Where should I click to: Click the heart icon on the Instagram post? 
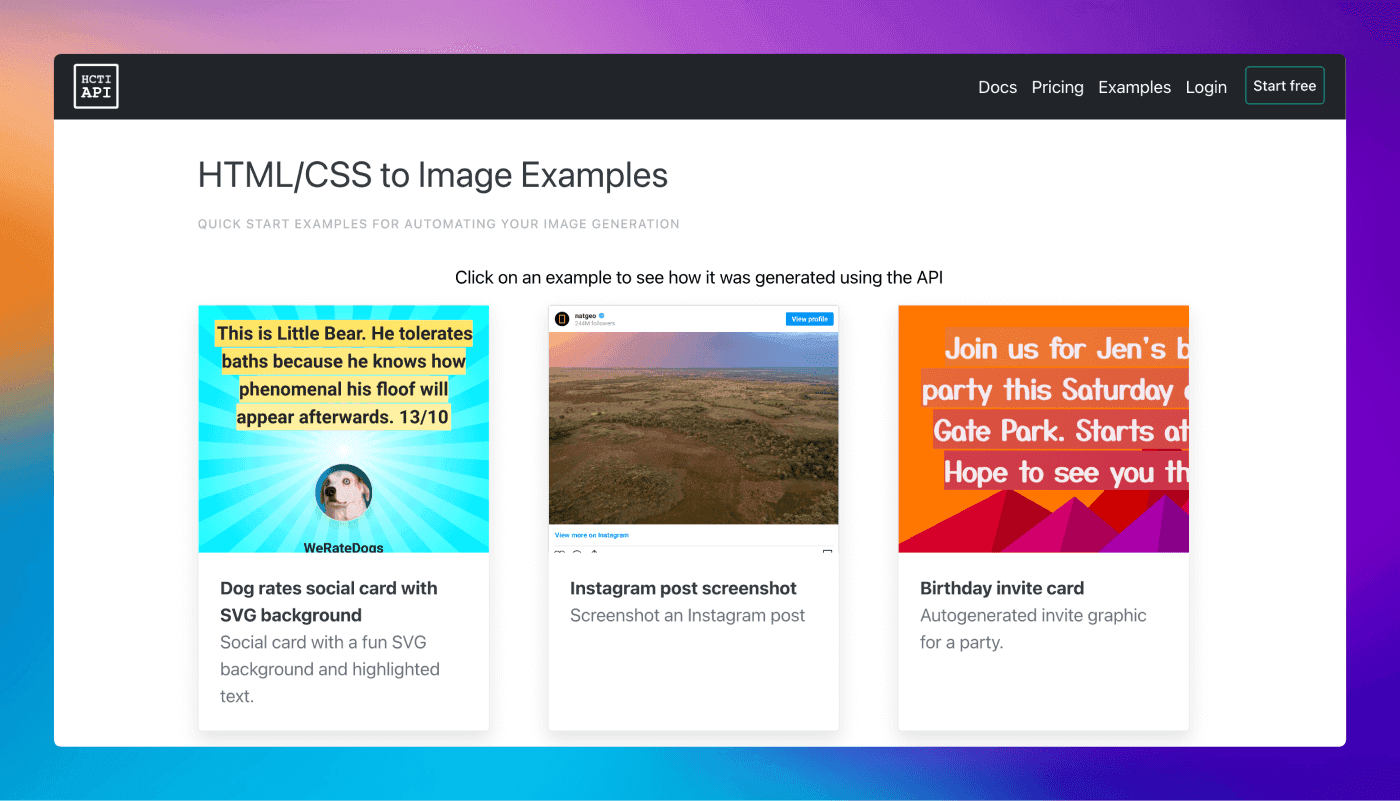point(559,553)
